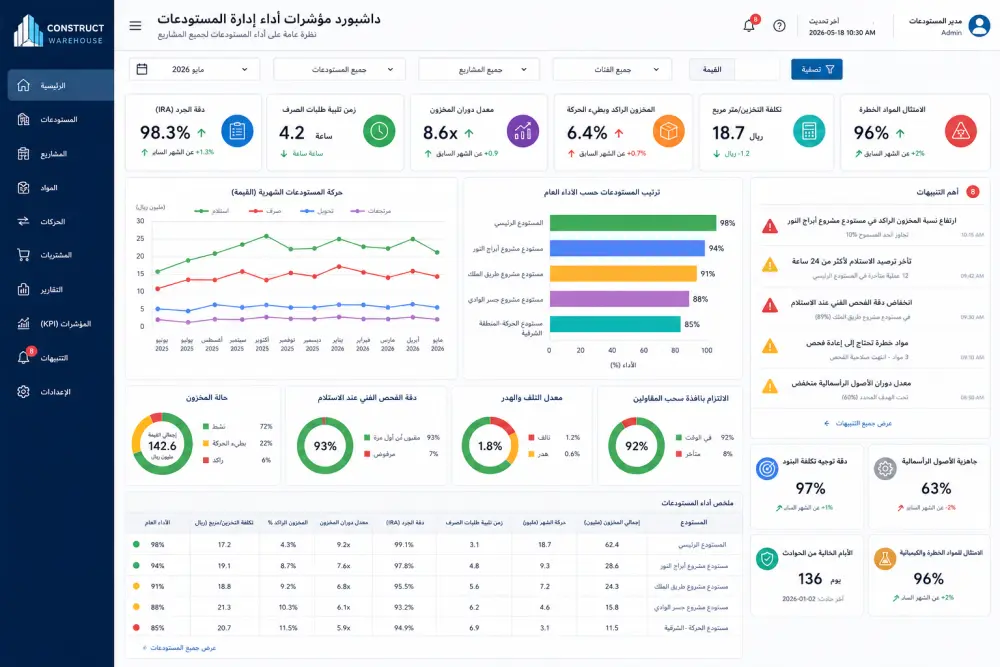This screenshot has width=1000, height=667.
Task: Open alert انخفاض دقة الفحص الفني عند الاستلام
Action: [872, 309]
